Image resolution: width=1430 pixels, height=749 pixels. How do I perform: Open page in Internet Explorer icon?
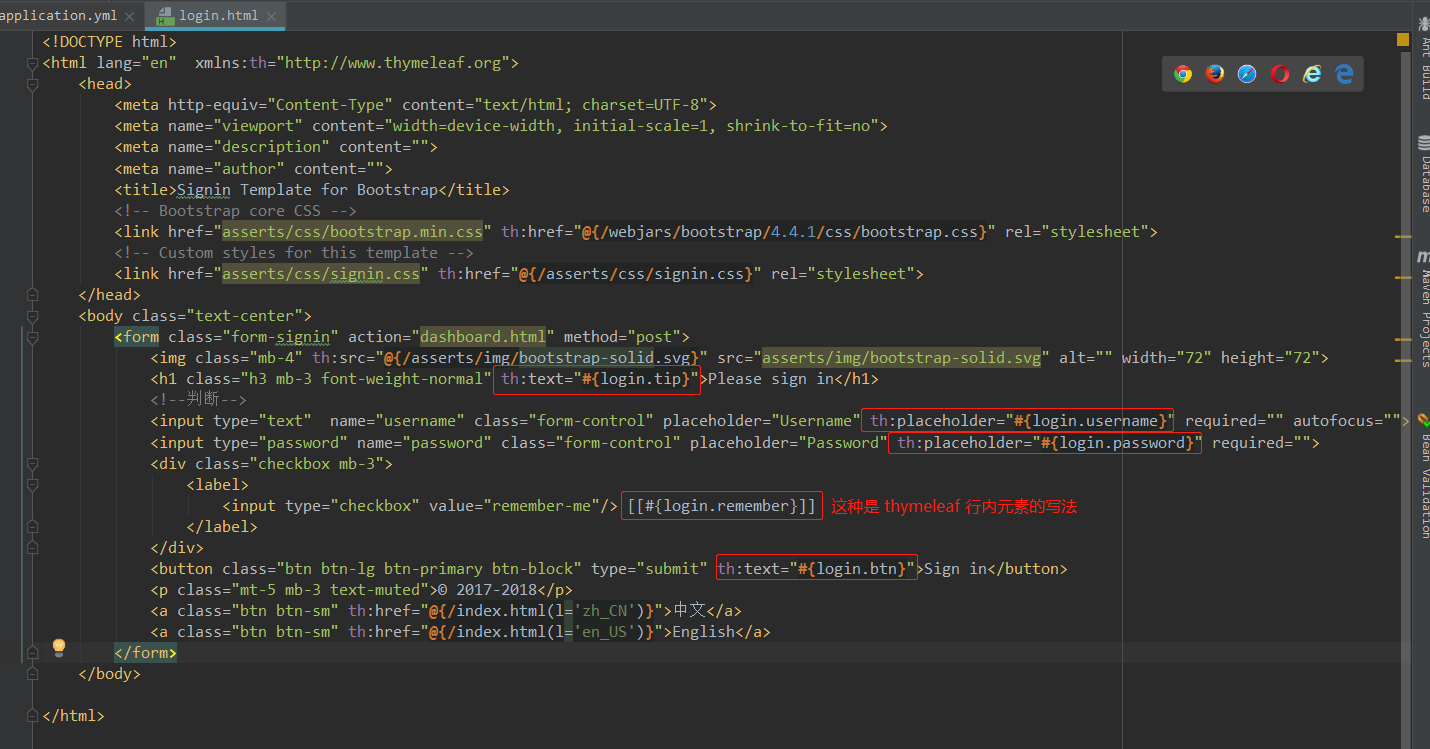(x=1312, y=74)
